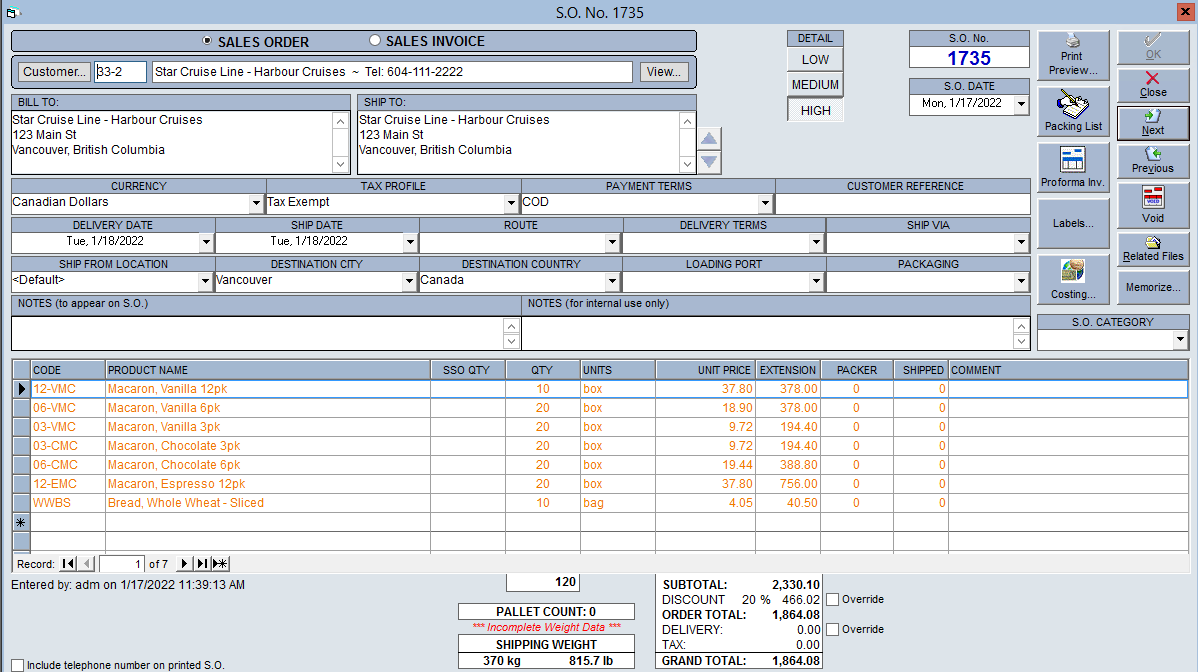
Task: Open Print Preview with printer icon
Action: point(1073,55)
